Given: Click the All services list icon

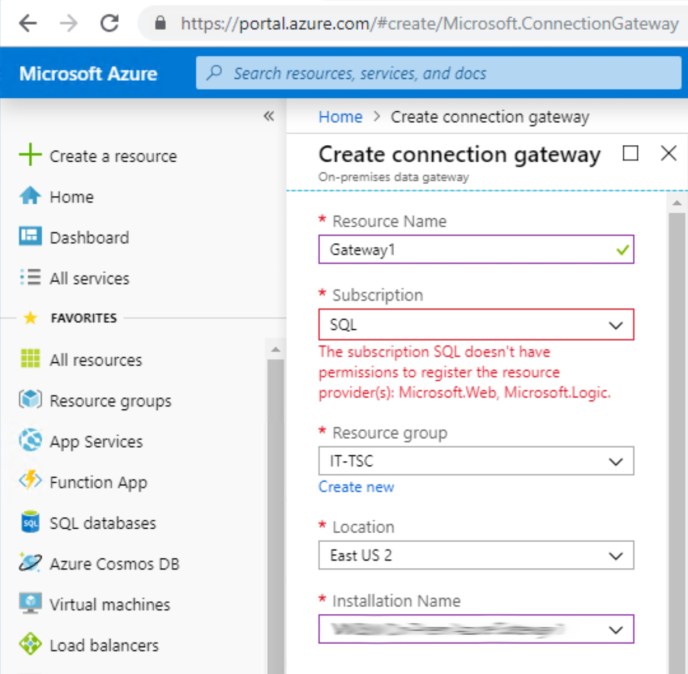Looking at the screenshot, I should point(31,278).
